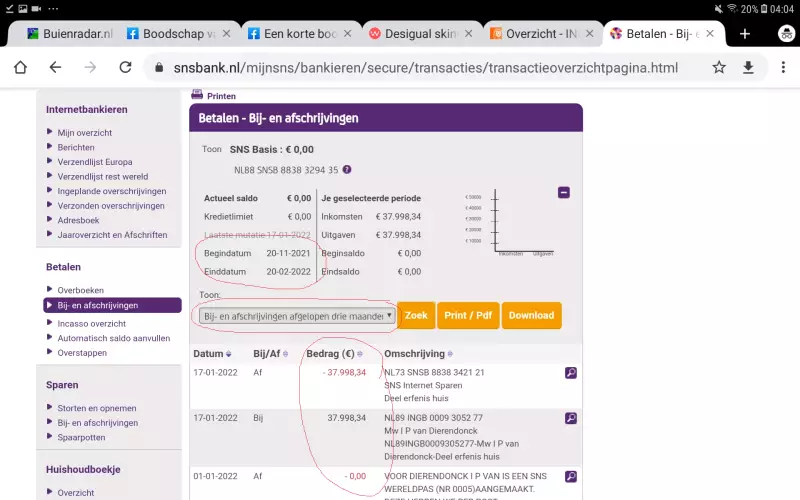800x500 pixels.
Task: Click the printer icon next to Printen
Action: [197, 94]
